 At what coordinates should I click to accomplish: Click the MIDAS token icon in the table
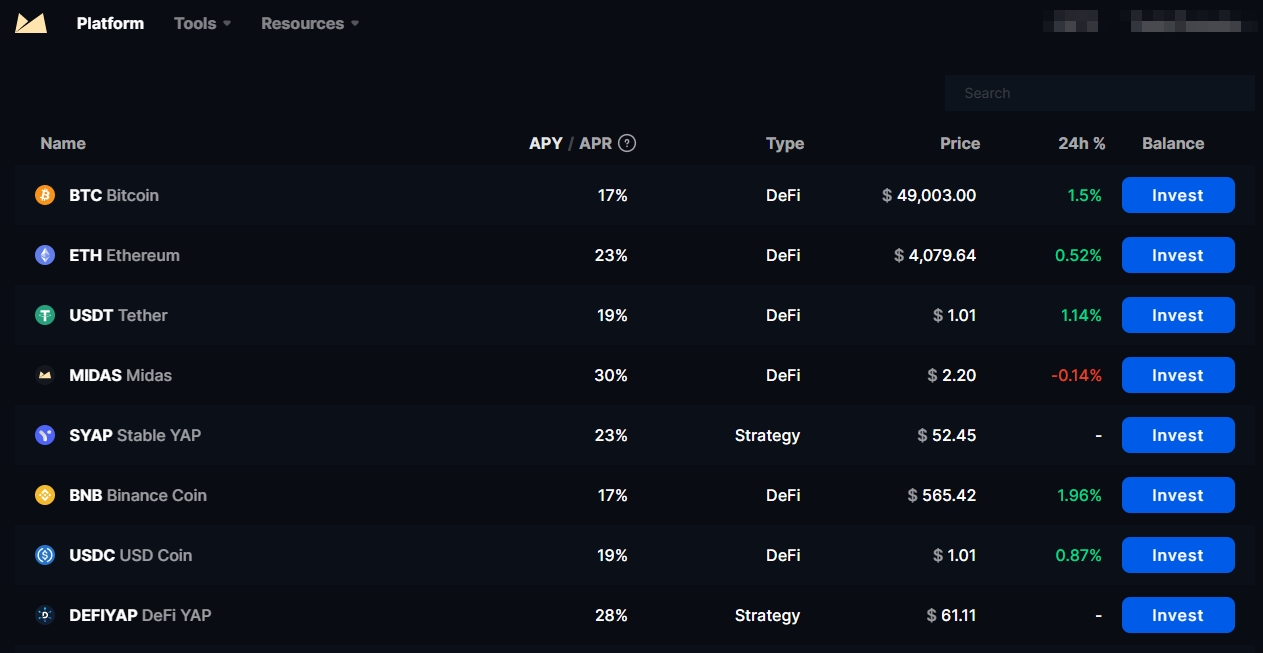(x=45, y=375)
